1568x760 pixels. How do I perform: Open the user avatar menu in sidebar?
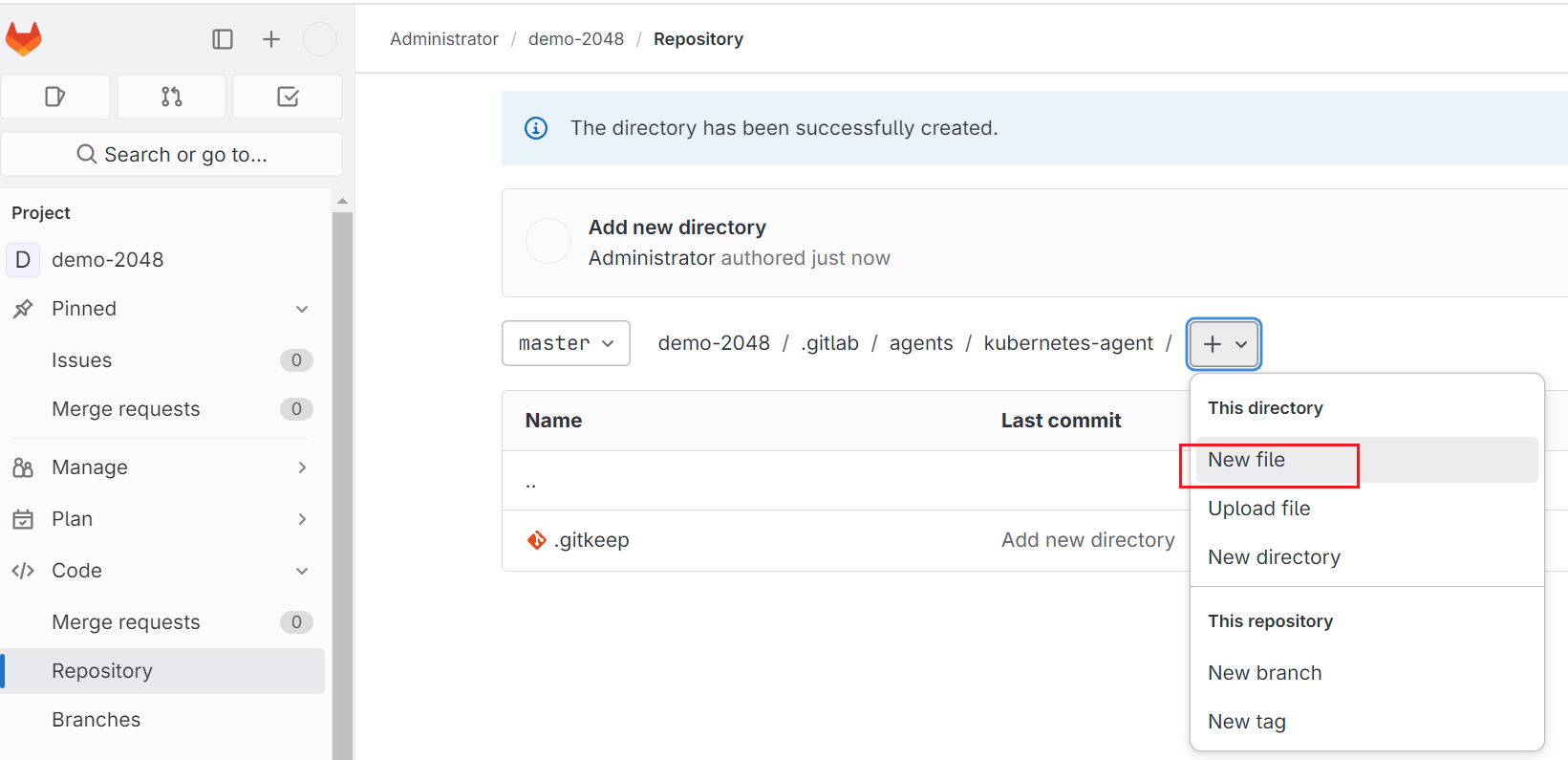point(320,39)
